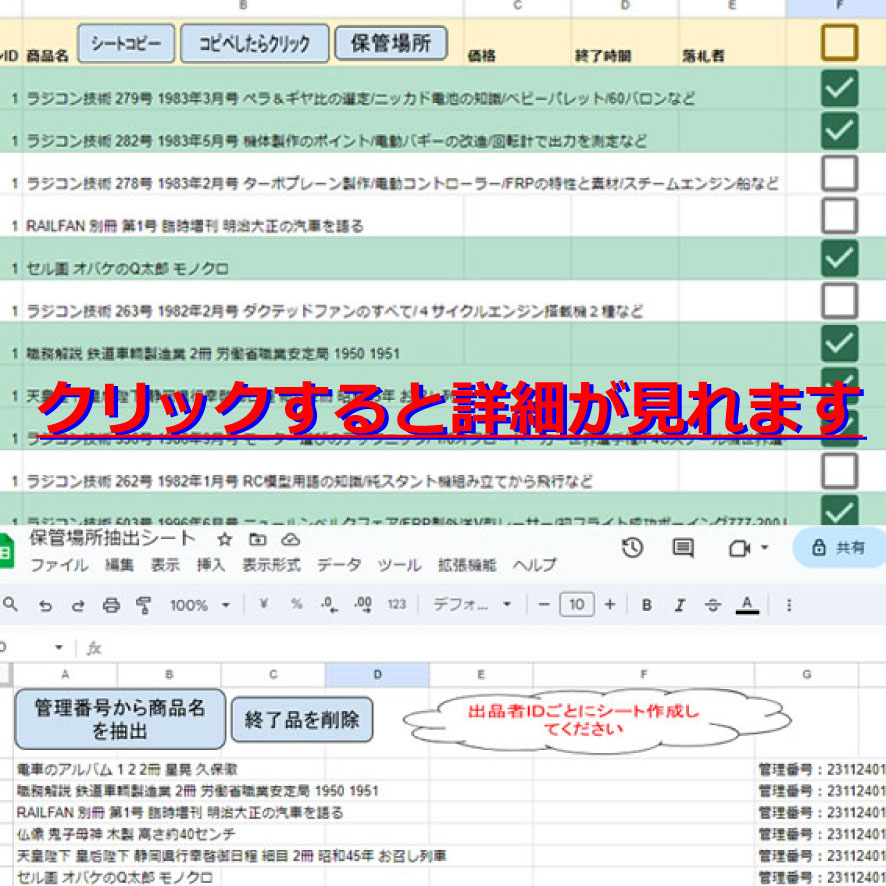Image resolution: width=886 pixels, height=886 pixels.
Task: Click the 保管場所 button
Action: point(391,43)
